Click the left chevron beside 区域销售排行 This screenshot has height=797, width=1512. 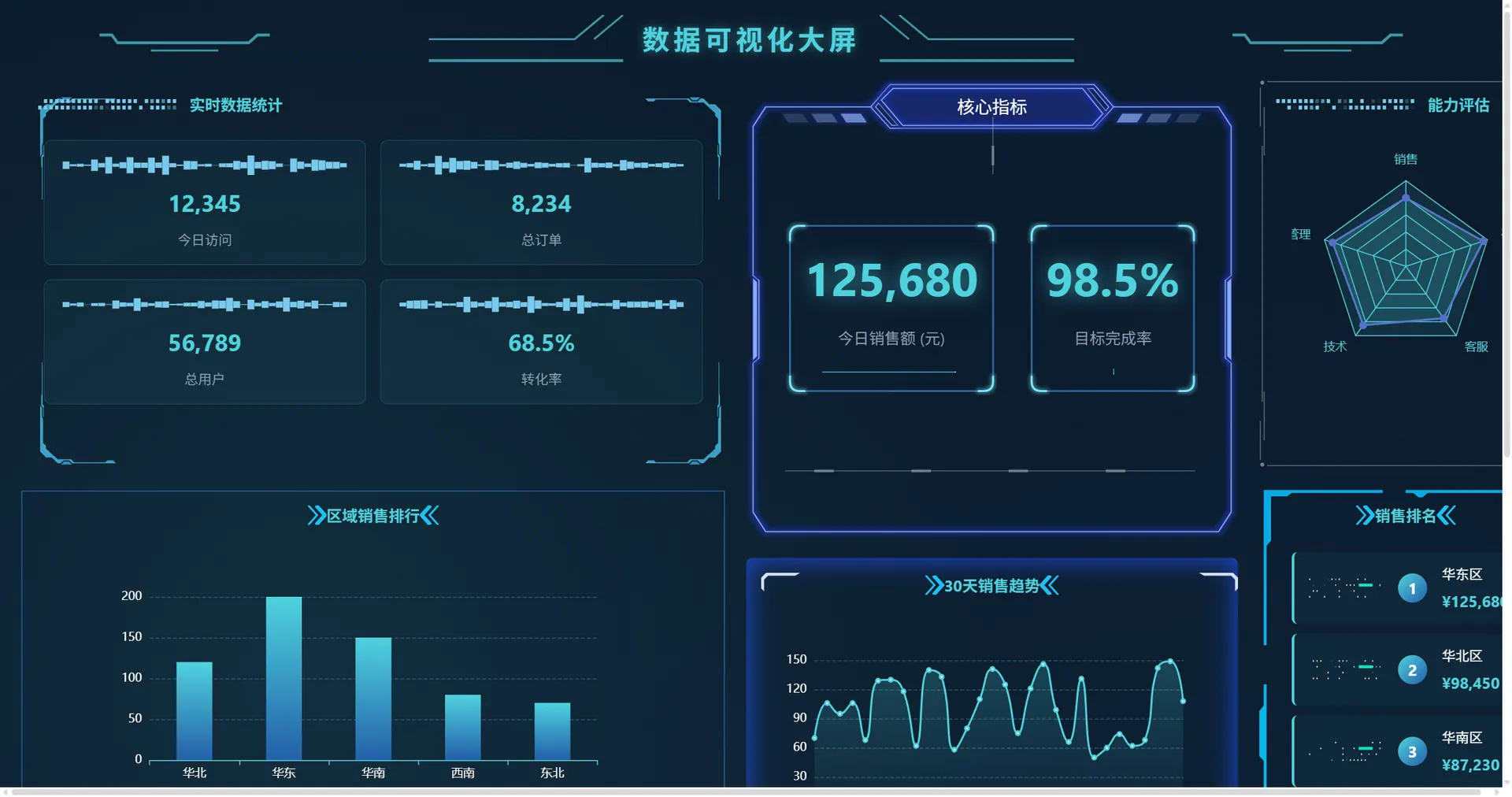point(317,516)
